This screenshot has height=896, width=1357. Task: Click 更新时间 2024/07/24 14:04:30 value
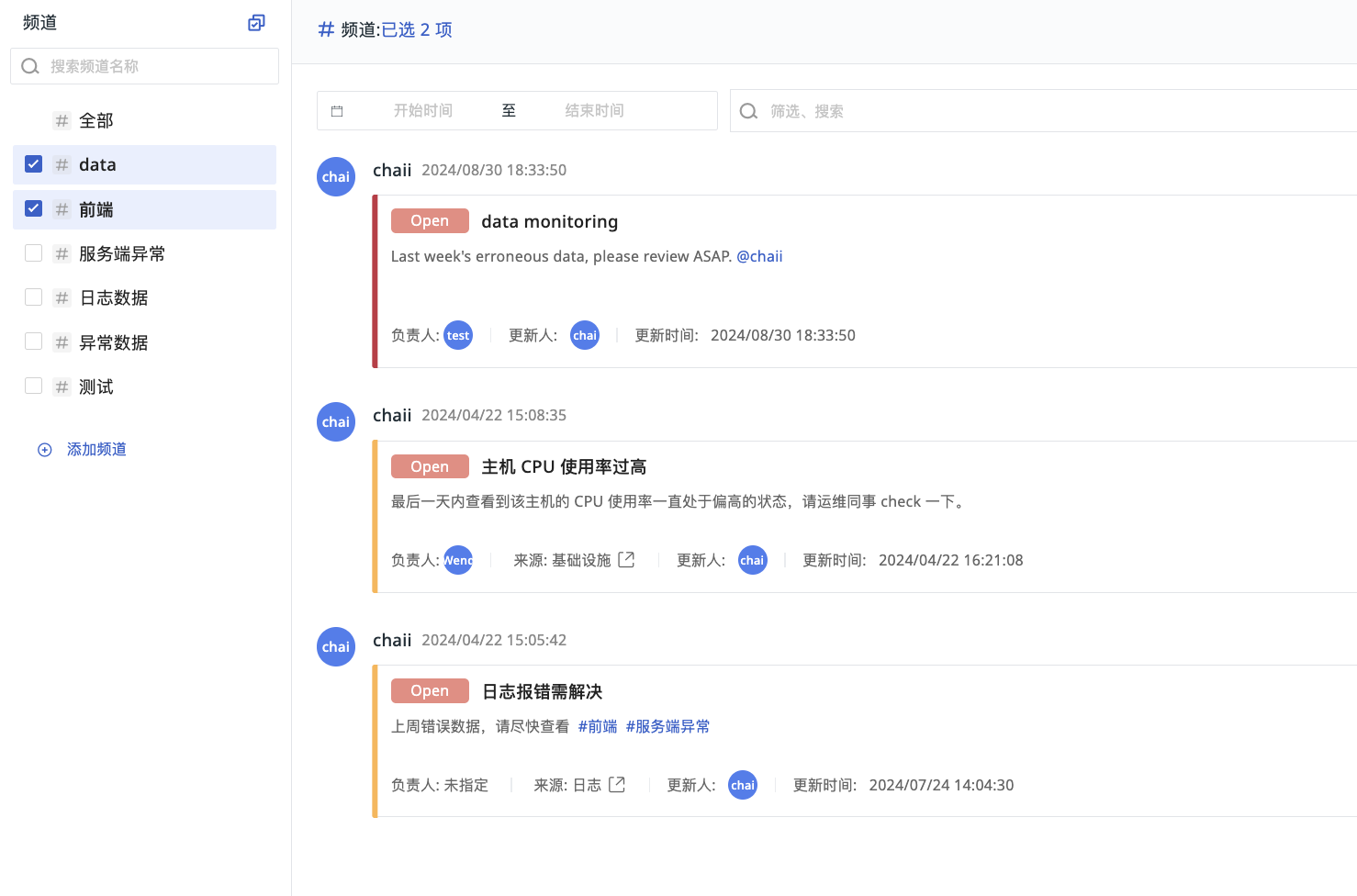(941, 785)
